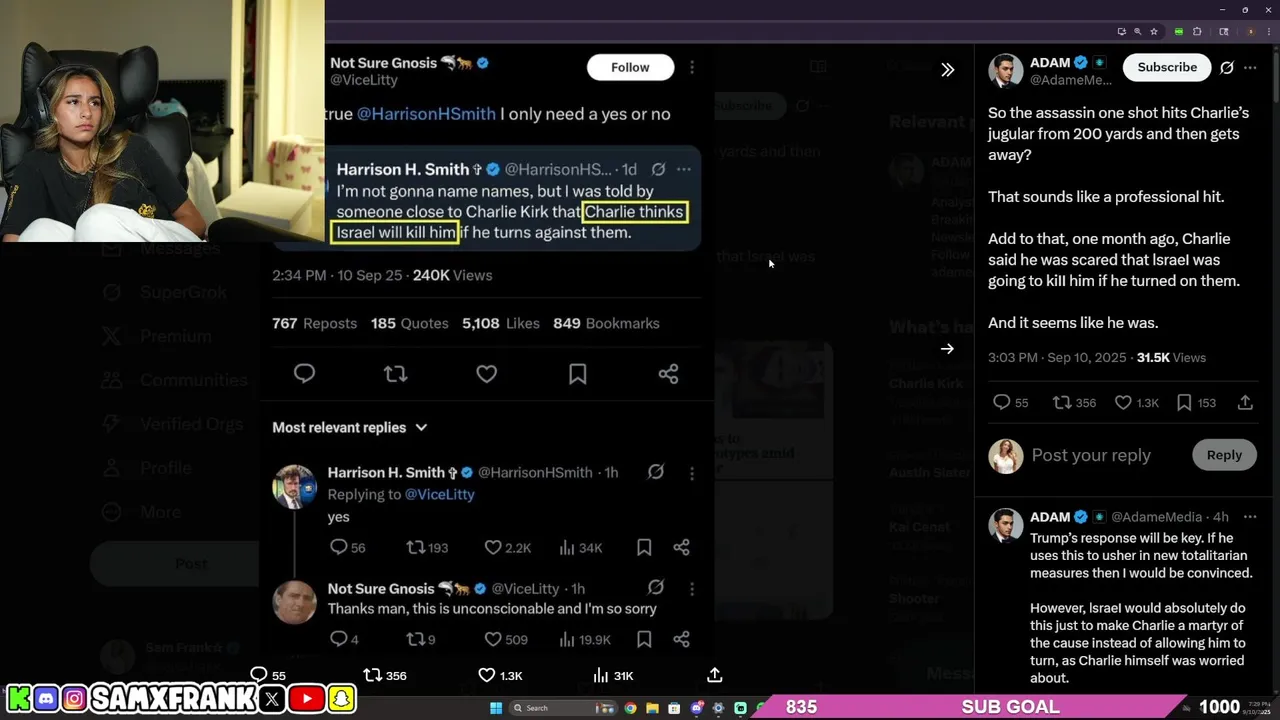
Task: View analytics 34K on Harrison's reply
Action: click(x=580, y=548)
